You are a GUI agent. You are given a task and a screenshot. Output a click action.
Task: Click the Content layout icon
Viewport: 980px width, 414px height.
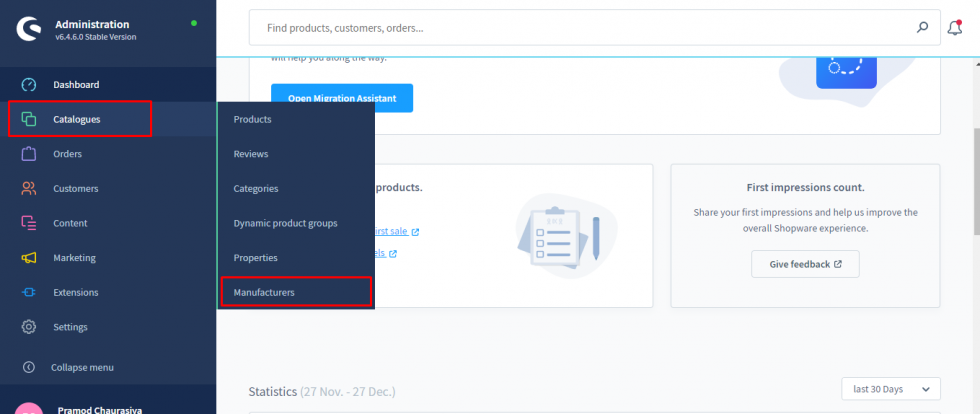[29, 223]
